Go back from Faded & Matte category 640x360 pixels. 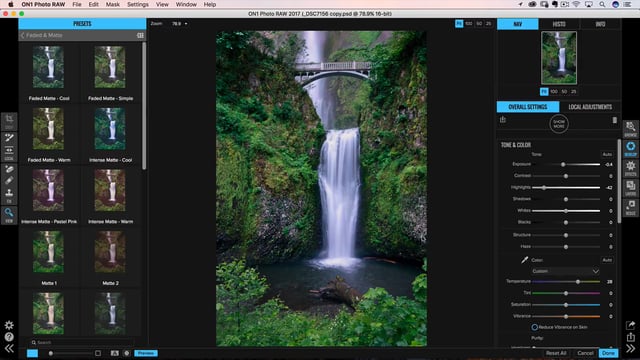[23, 36]
